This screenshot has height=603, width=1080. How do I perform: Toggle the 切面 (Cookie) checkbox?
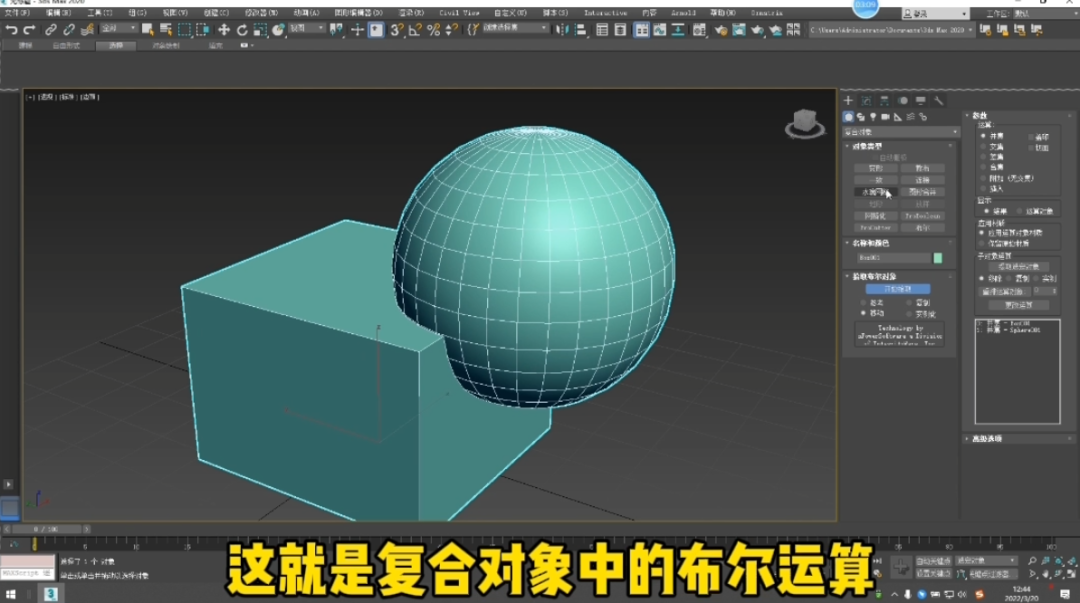coord(1031,147)
